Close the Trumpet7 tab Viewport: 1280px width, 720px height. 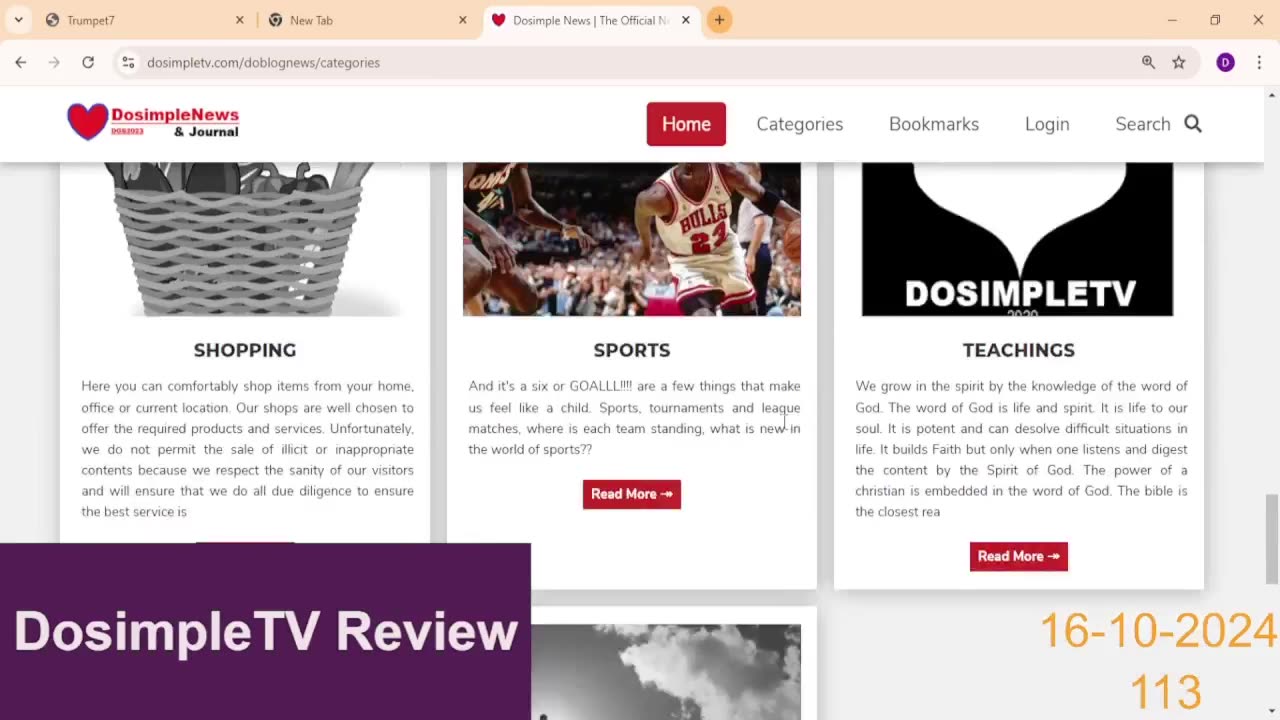[x=240, y=20]
